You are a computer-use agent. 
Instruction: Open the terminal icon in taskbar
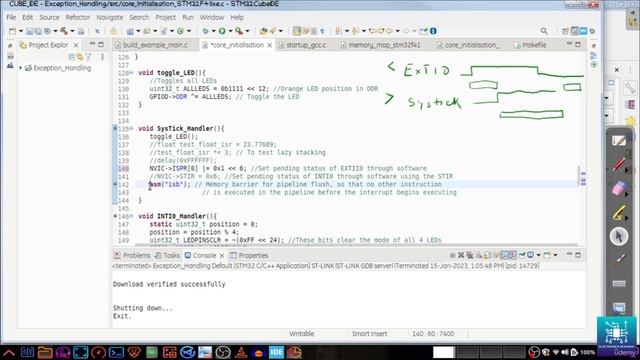tap(116, 352)
